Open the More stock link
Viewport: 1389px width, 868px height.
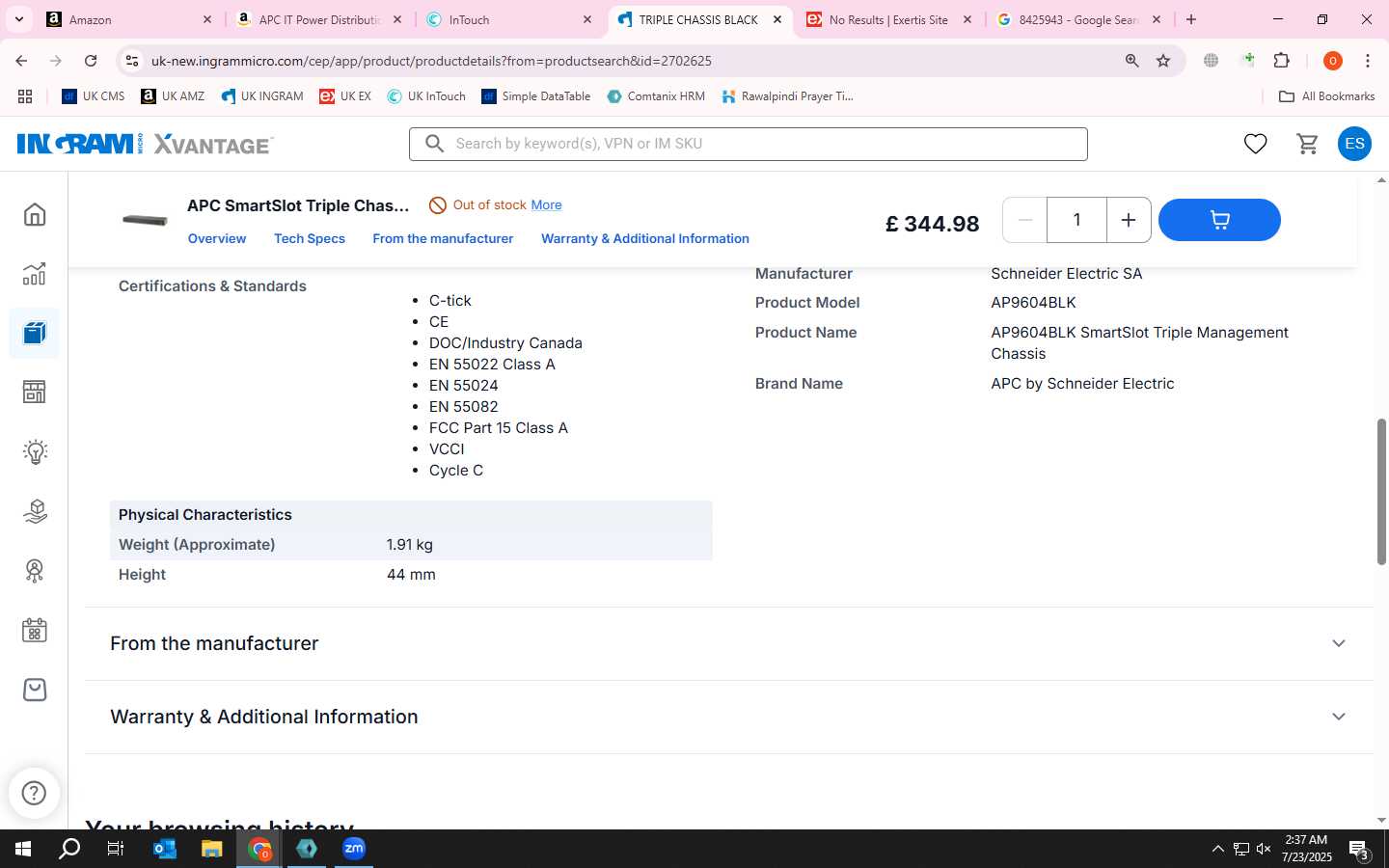(546, 204)
